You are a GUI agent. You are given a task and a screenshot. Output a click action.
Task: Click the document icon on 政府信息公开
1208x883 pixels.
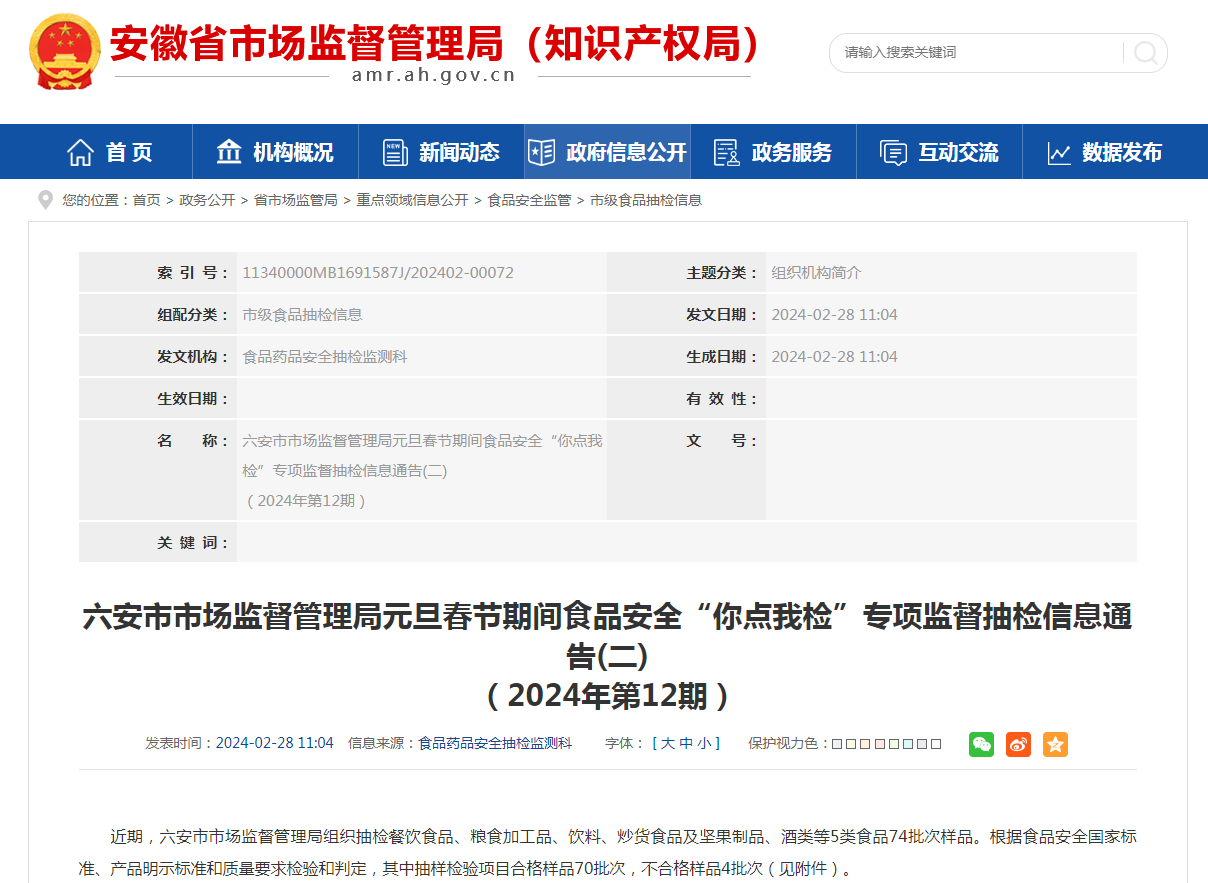[x=541, y=151]
